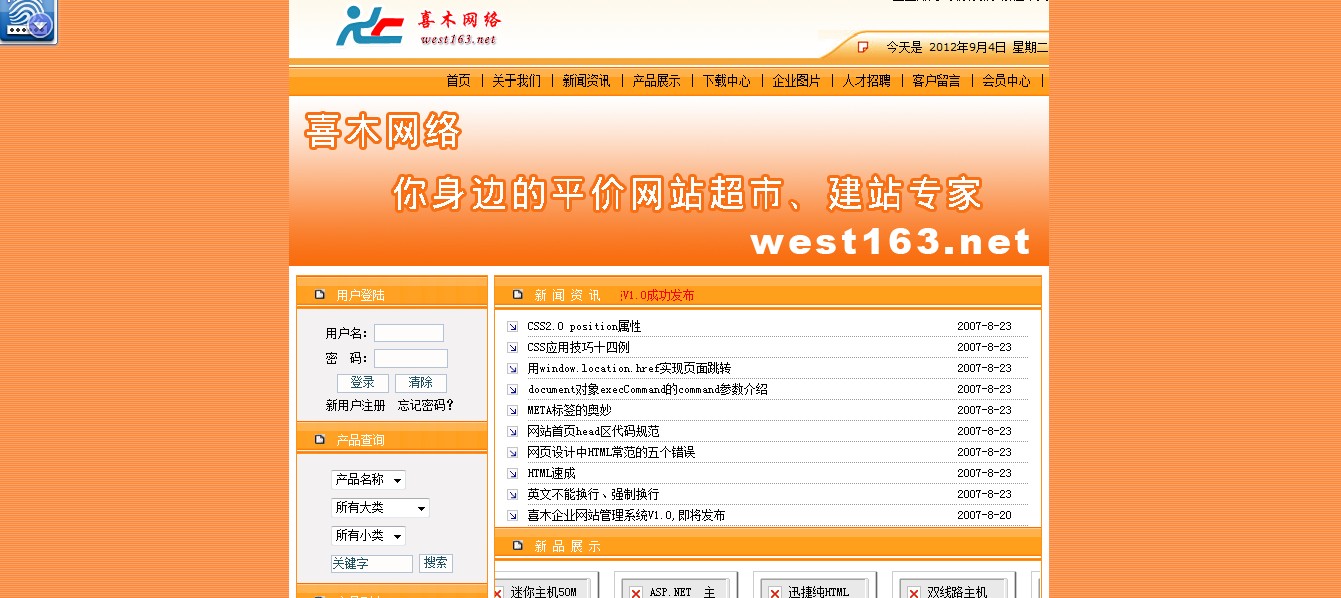
Task: Select the 人才招聘 navigation item
Action: 866,81
